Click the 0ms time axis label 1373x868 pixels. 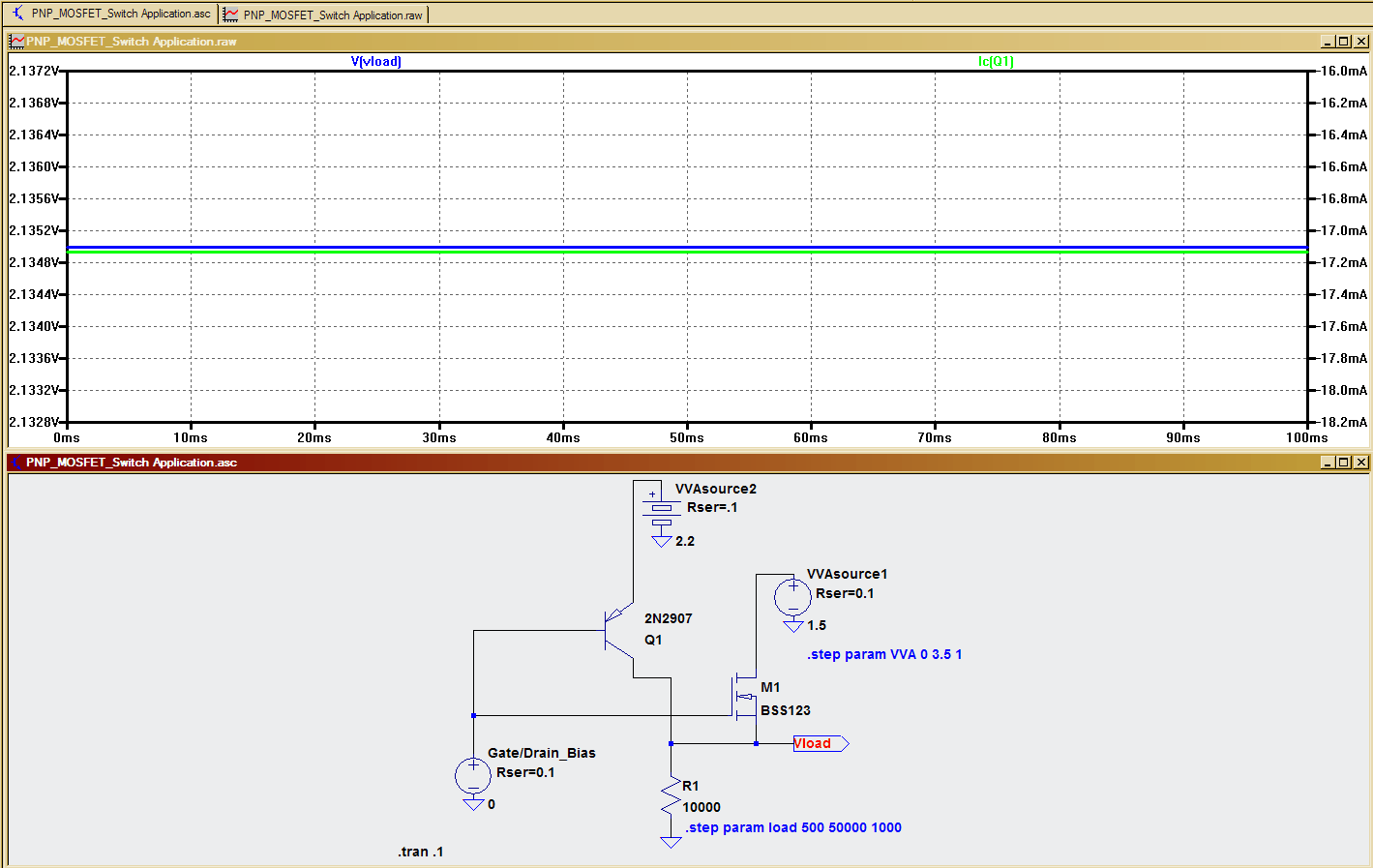[x=67, y=437]
